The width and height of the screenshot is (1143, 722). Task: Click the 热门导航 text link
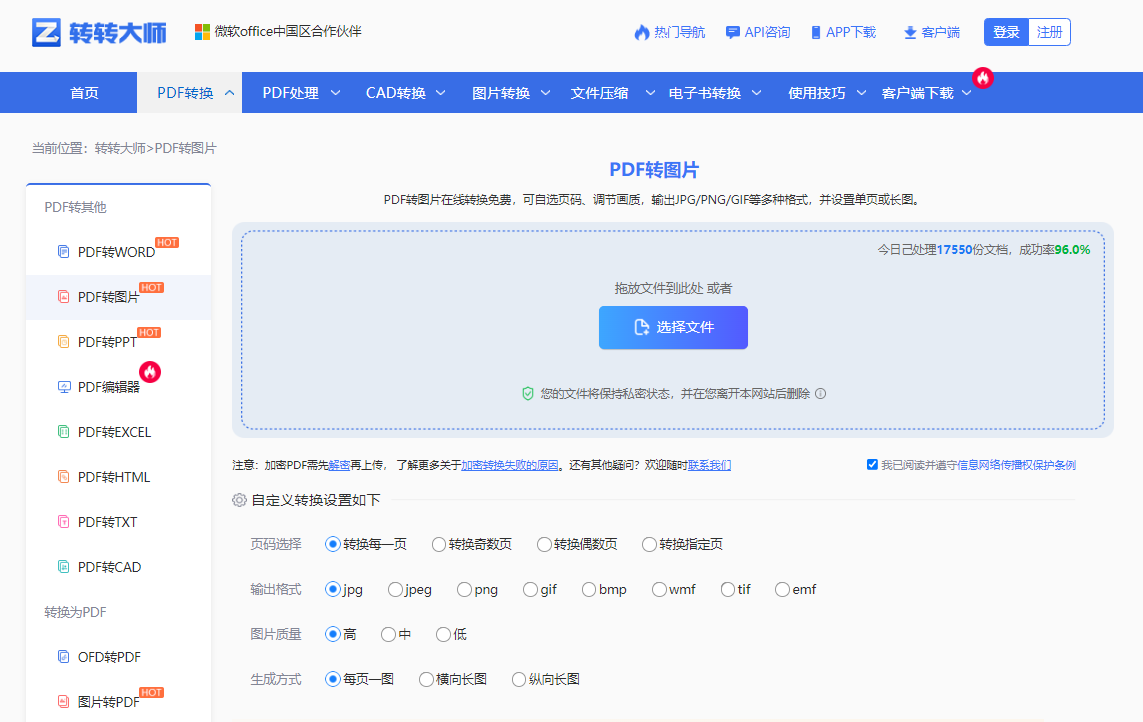tap(679, 32)
